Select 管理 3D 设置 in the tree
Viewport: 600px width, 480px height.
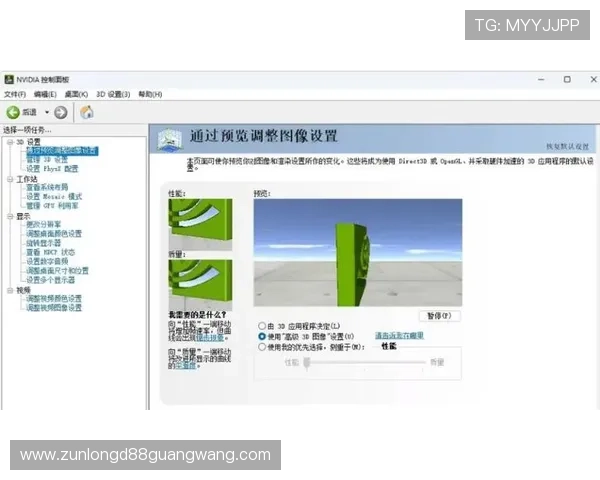(47, 160)
